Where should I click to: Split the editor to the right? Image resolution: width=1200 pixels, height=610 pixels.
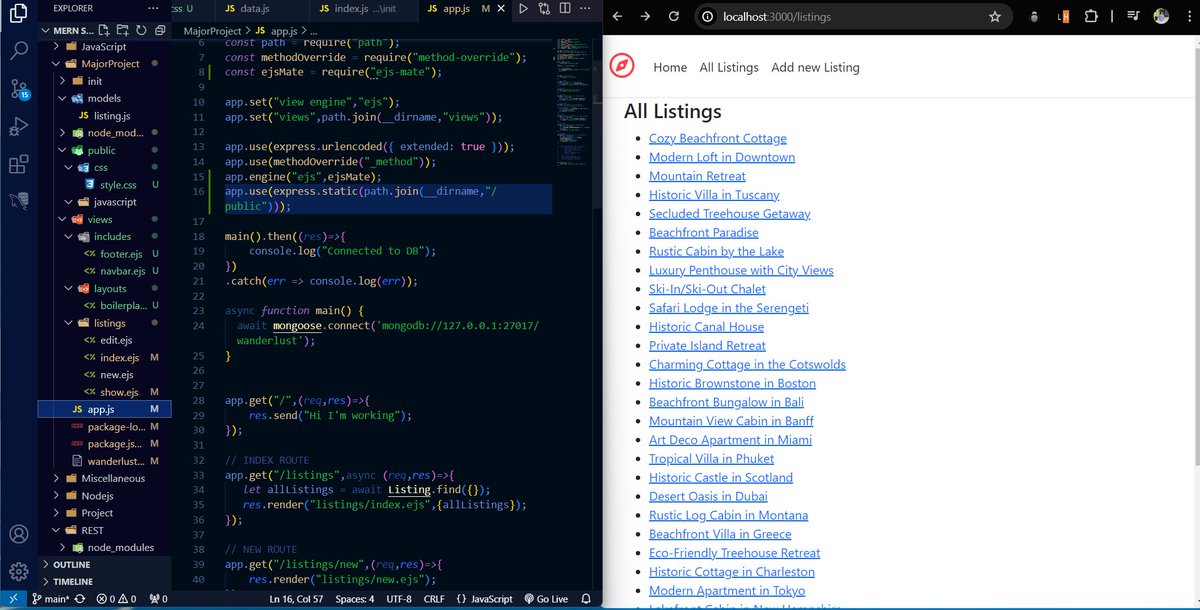[x=565, y=8]
